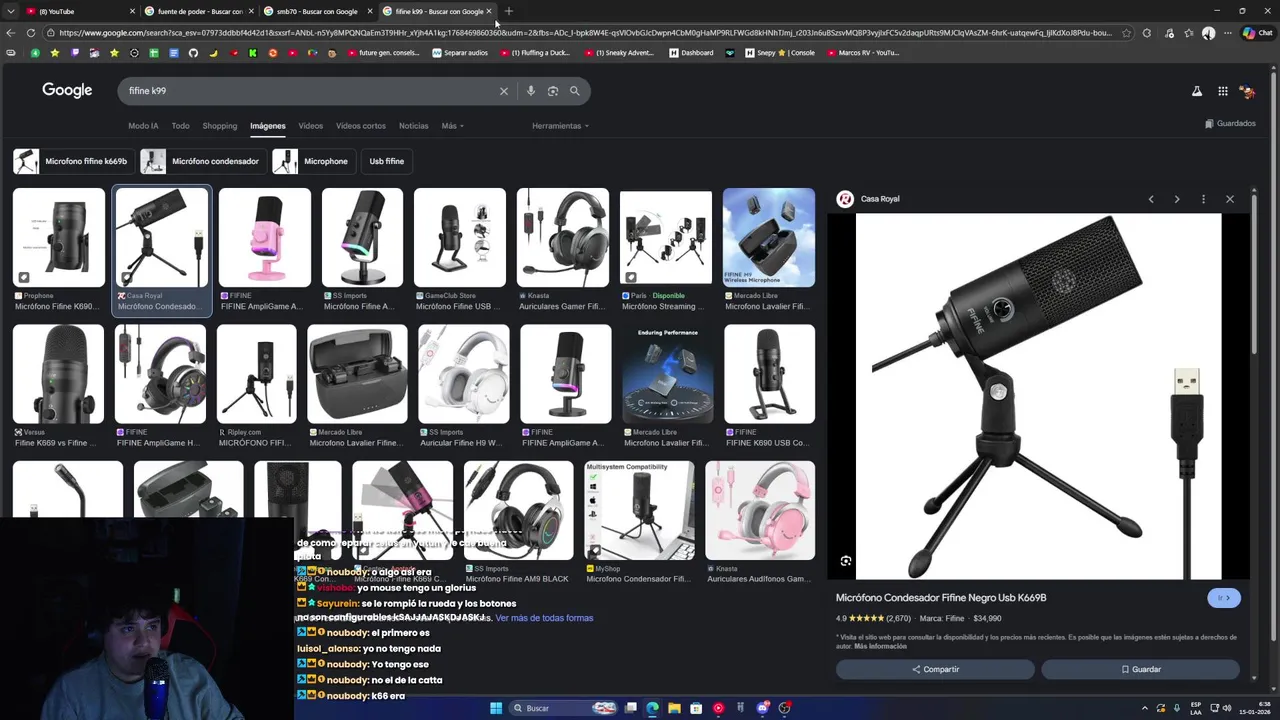Image resolution: width=1280 pixels, height=720 pixels.
Task: Click browser back arrow
Action: click(11, 33)
